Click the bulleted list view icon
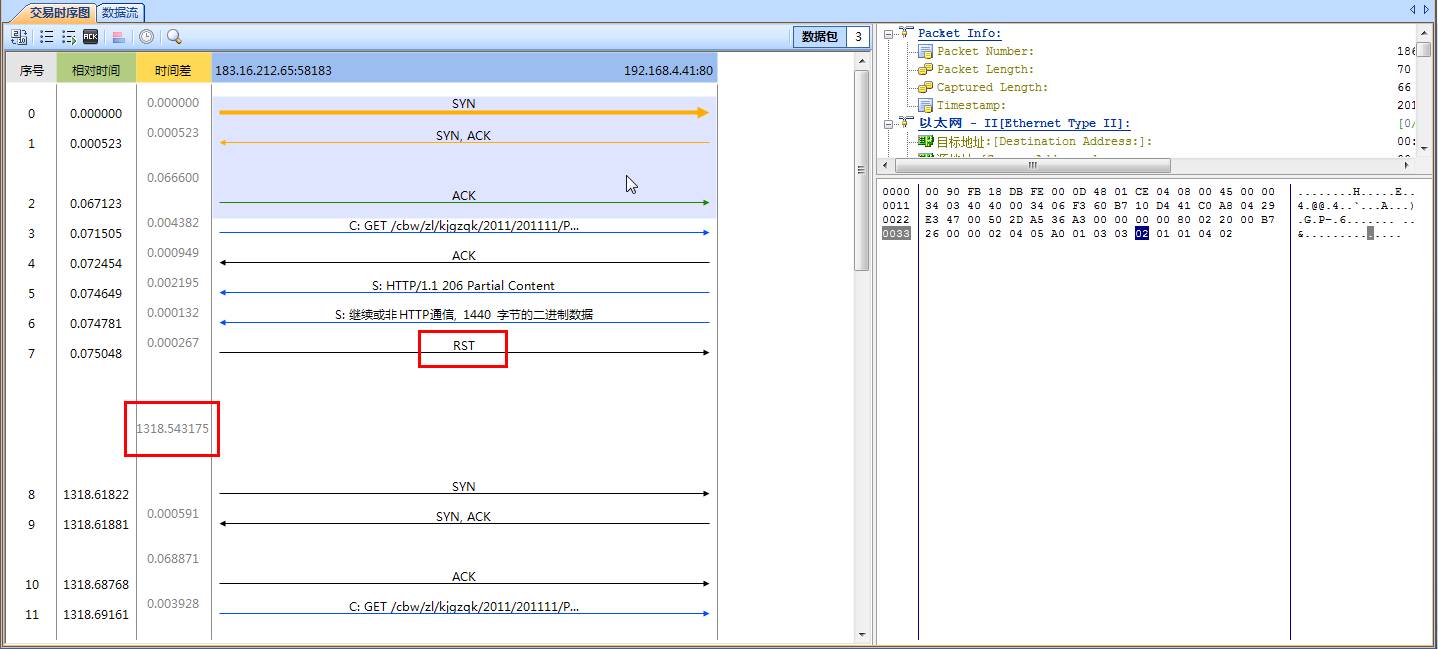Screen dimensions: 1438x649 point(46,37)
